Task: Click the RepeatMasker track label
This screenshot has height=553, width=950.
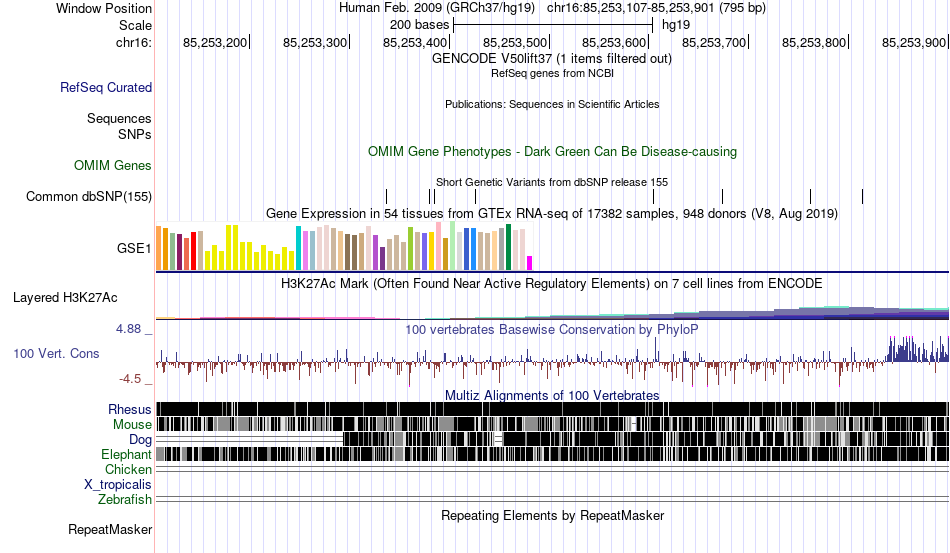Action: (110, 529)
